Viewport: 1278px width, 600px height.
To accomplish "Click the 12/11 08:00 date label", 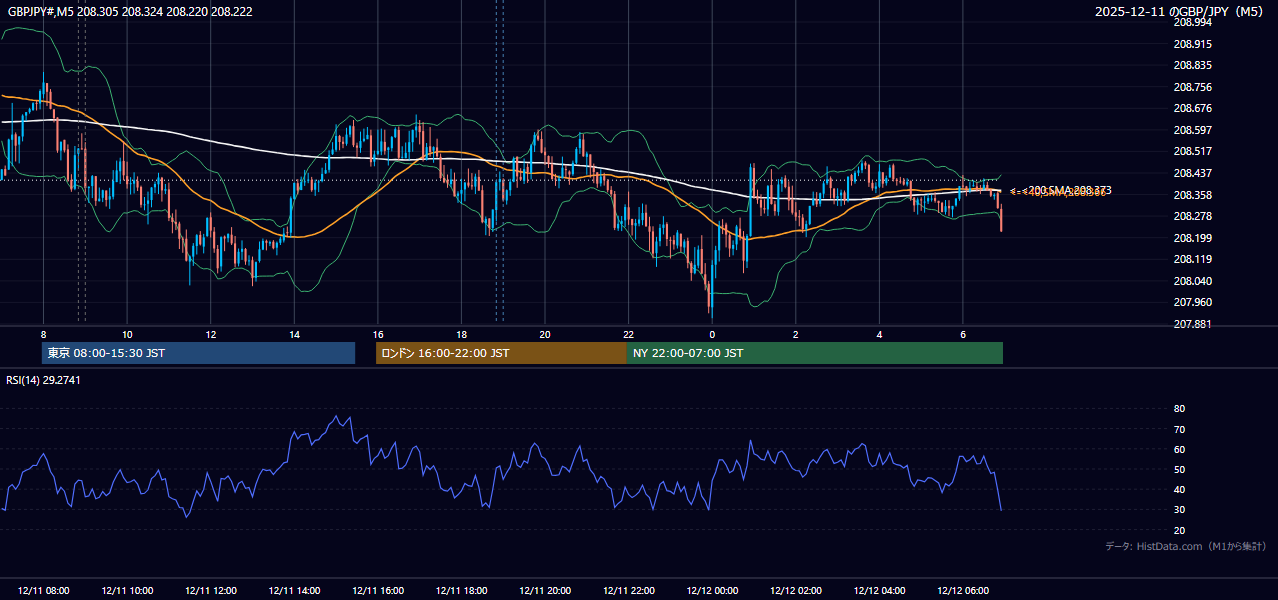I will click(x=43, y=591).
